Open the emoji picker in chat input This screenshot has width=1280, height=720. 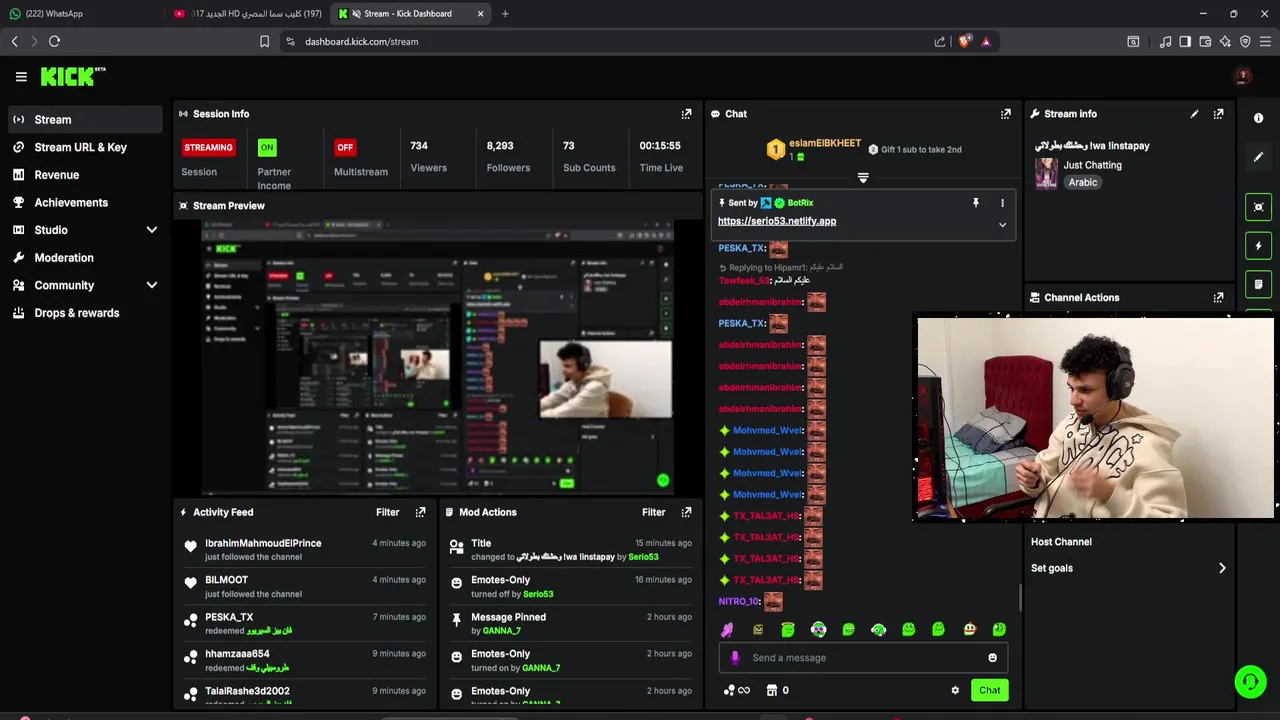[992, 658]
